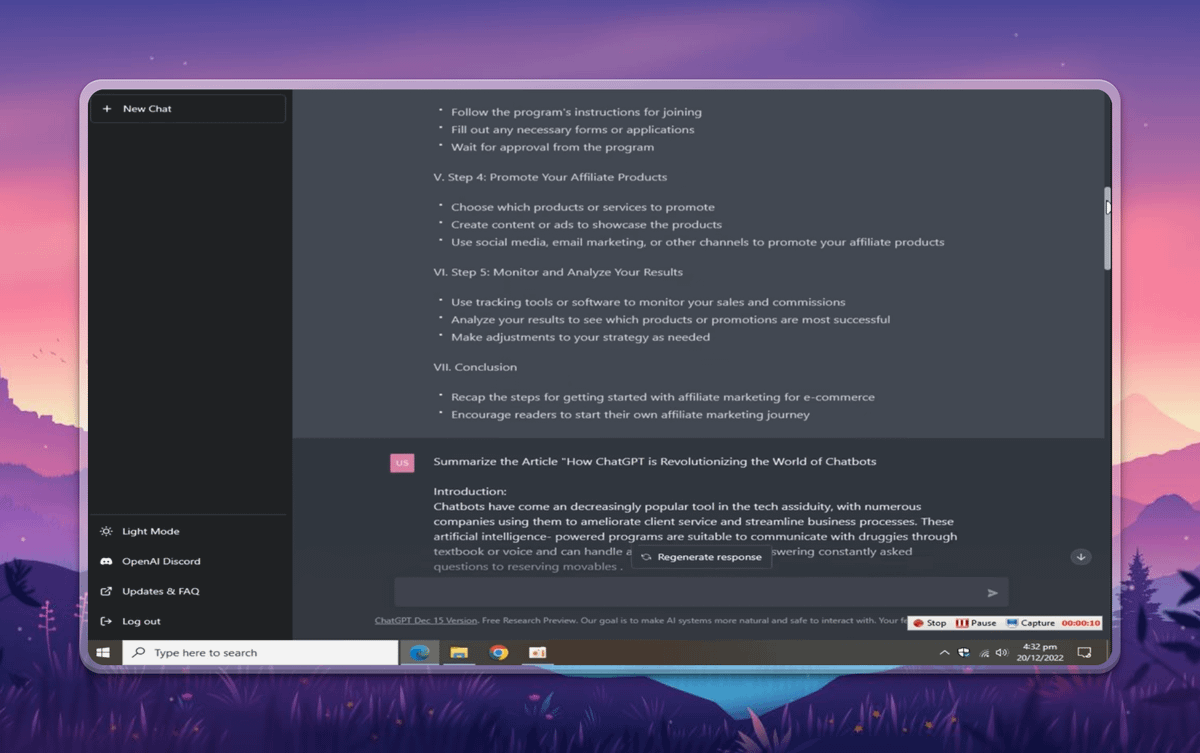Start a New Chat in the sidebar
The image size is (1200, 753).
[x=187, y=109]
